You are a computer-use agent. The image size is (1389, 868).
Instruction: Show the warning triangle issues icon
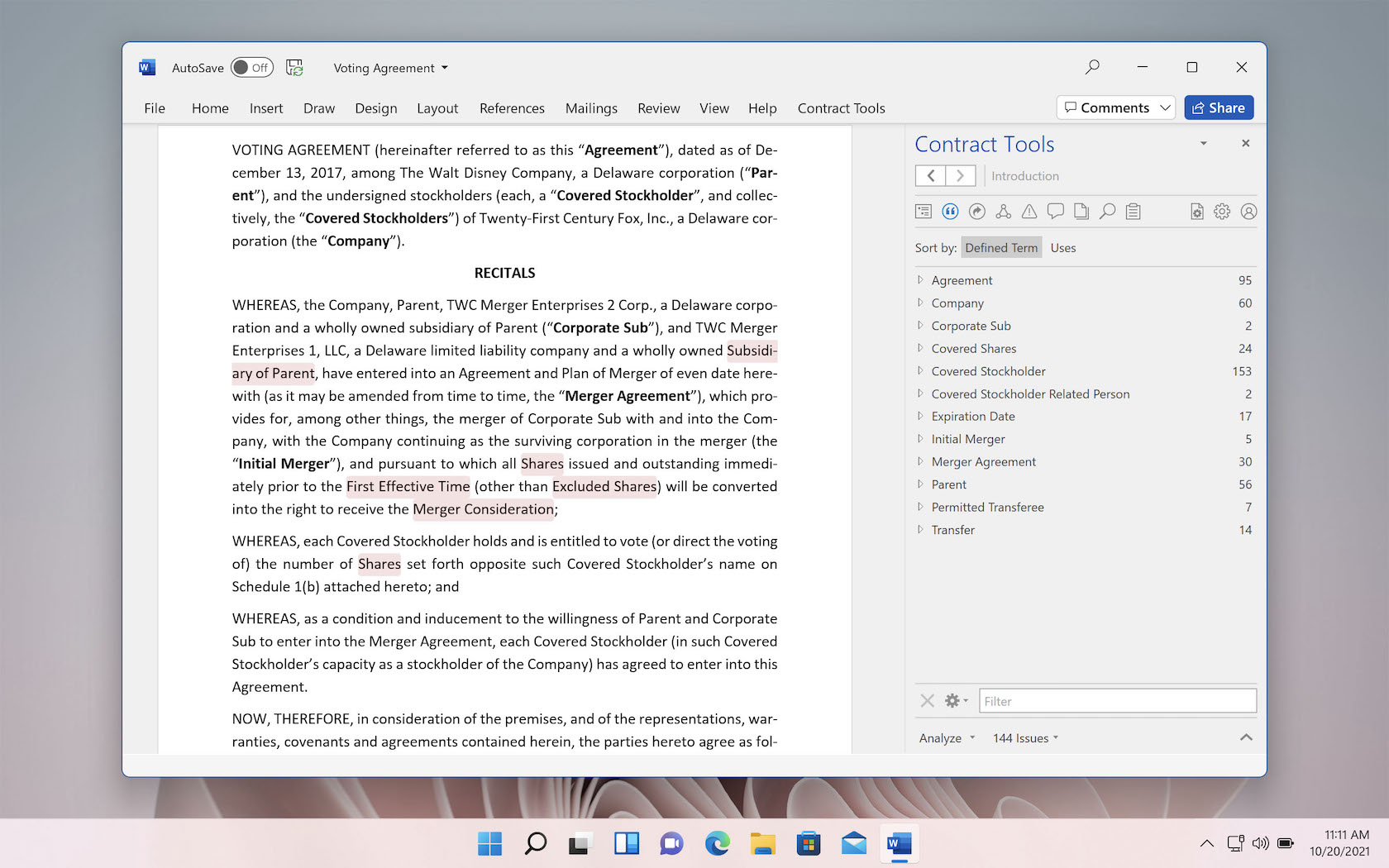pos(1029,212)
